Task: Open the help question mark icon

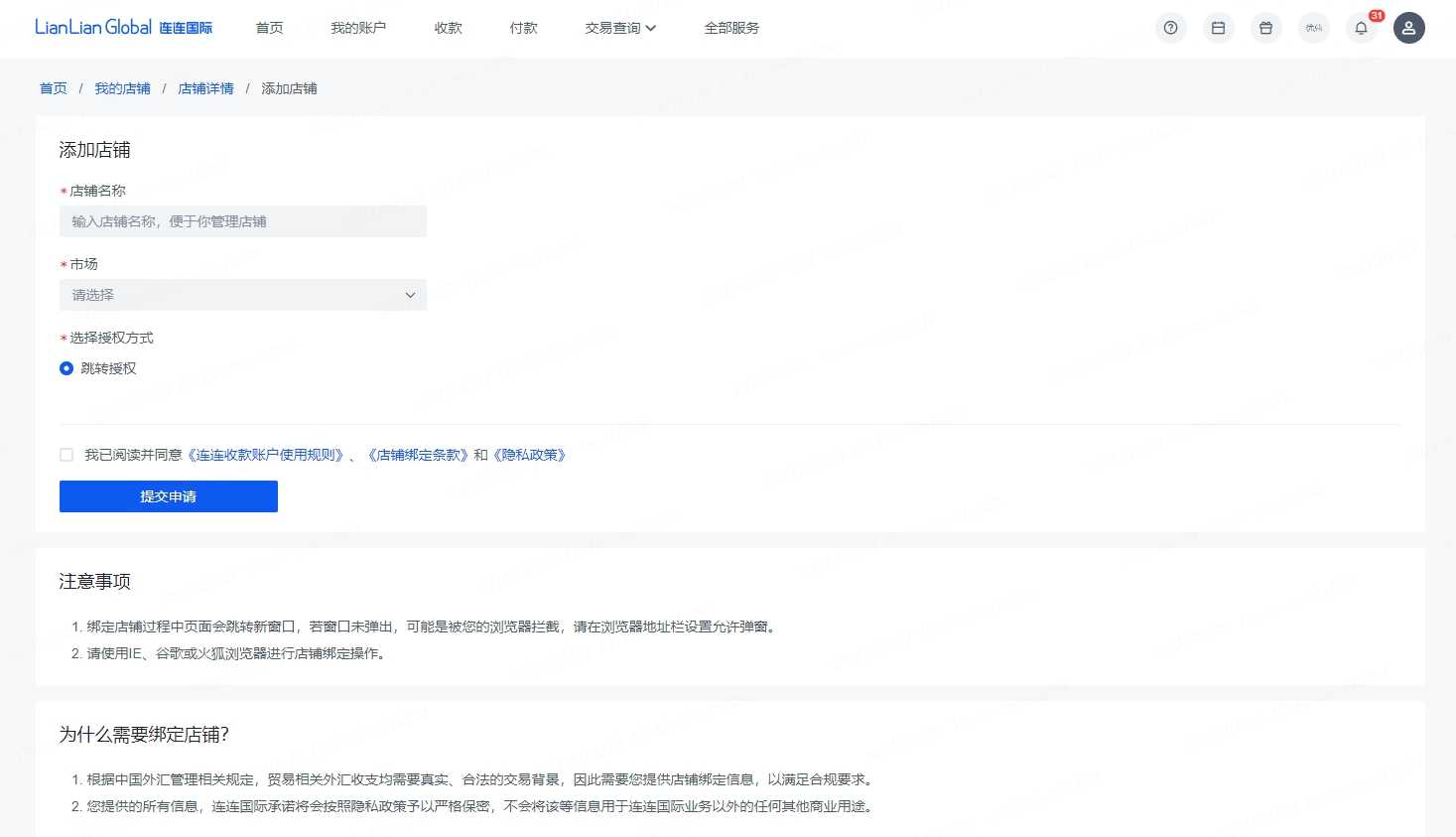Action: point(1170,28)
